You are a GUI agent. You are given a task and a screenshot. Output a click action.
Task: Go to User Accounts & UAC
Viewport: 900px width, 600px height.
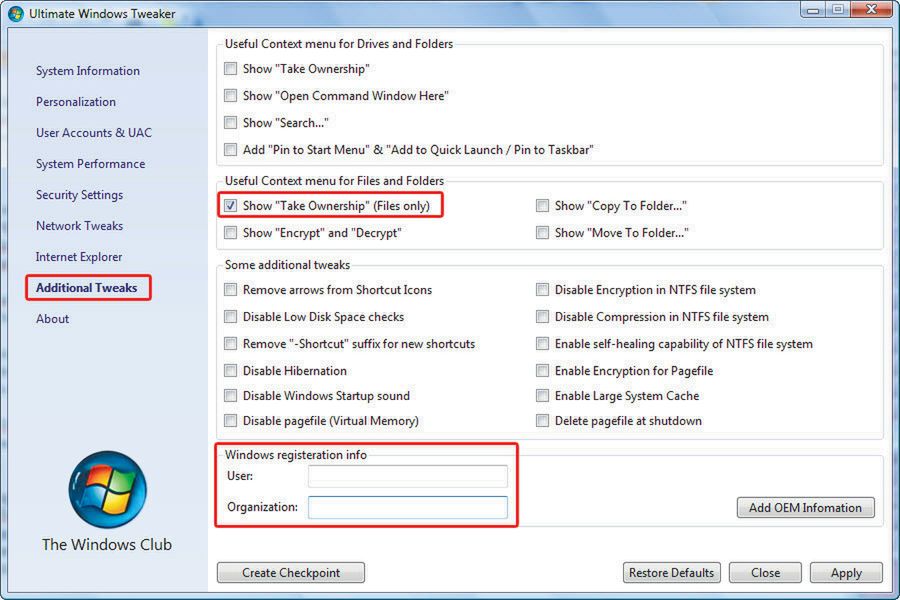tap(94, 133)
